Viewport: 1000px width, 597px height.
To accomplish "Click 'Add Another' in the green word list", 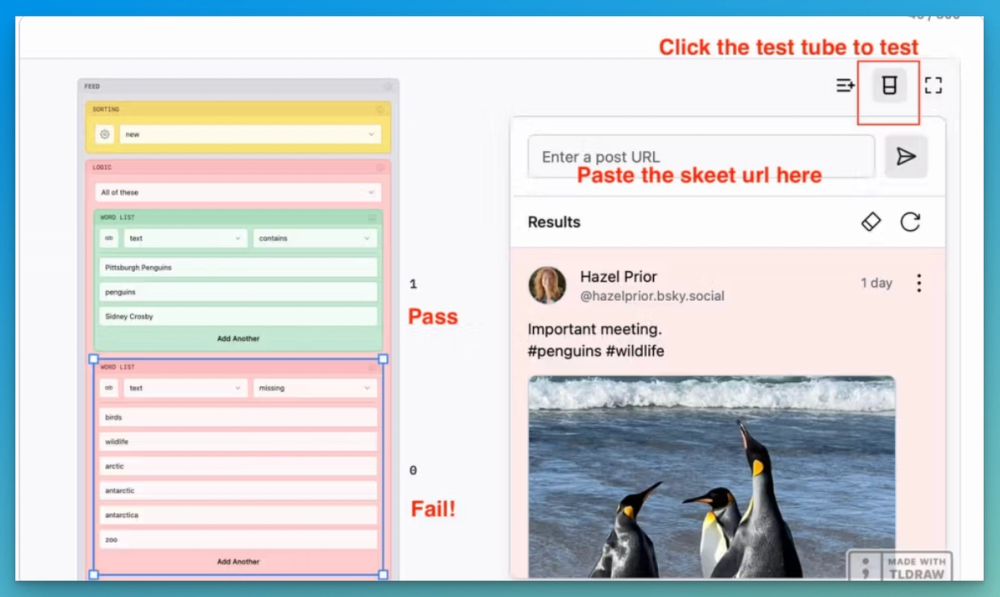I will (238, 339).
